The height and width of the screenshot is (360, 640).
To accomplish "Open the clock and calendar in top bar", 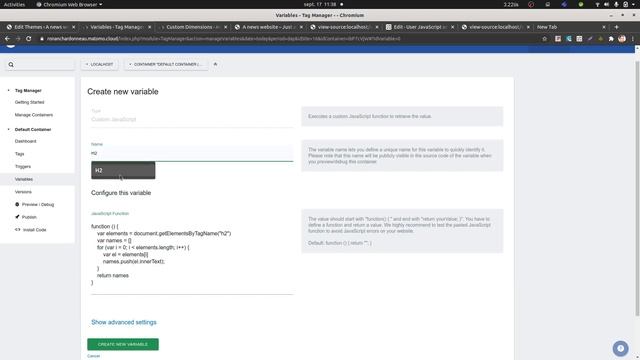I will click(320, 4).
